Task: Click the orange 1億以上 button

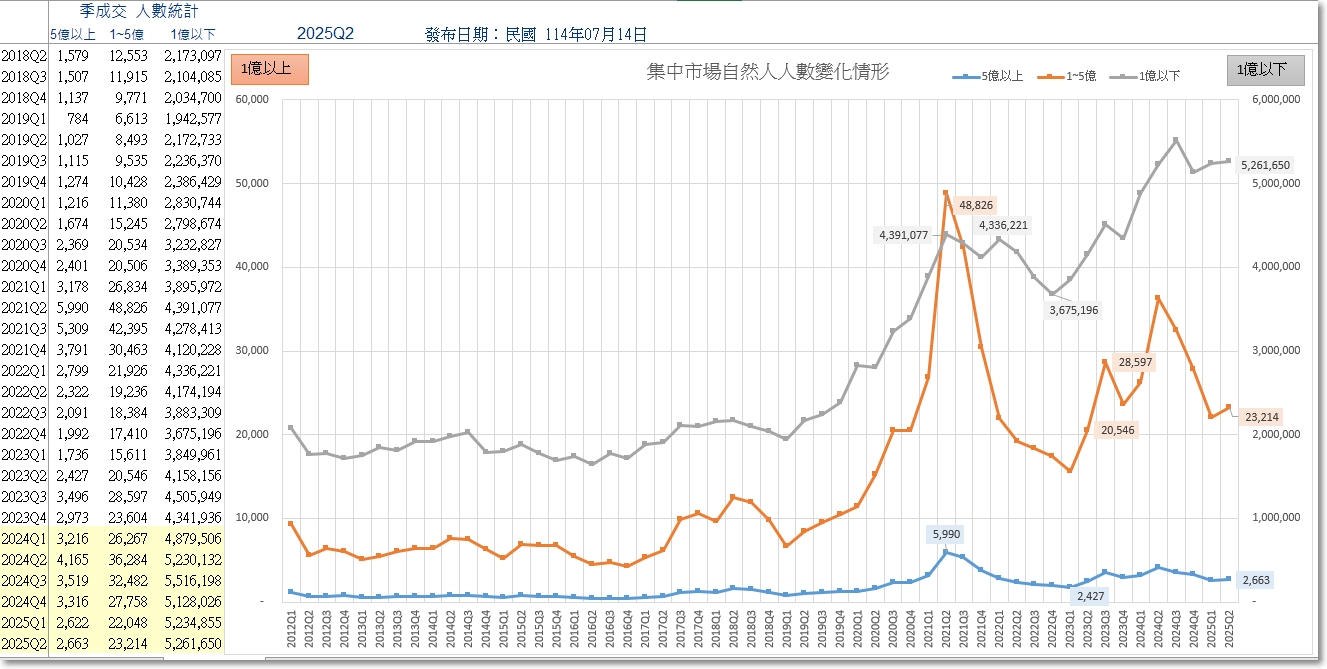Action: (269, 70)
